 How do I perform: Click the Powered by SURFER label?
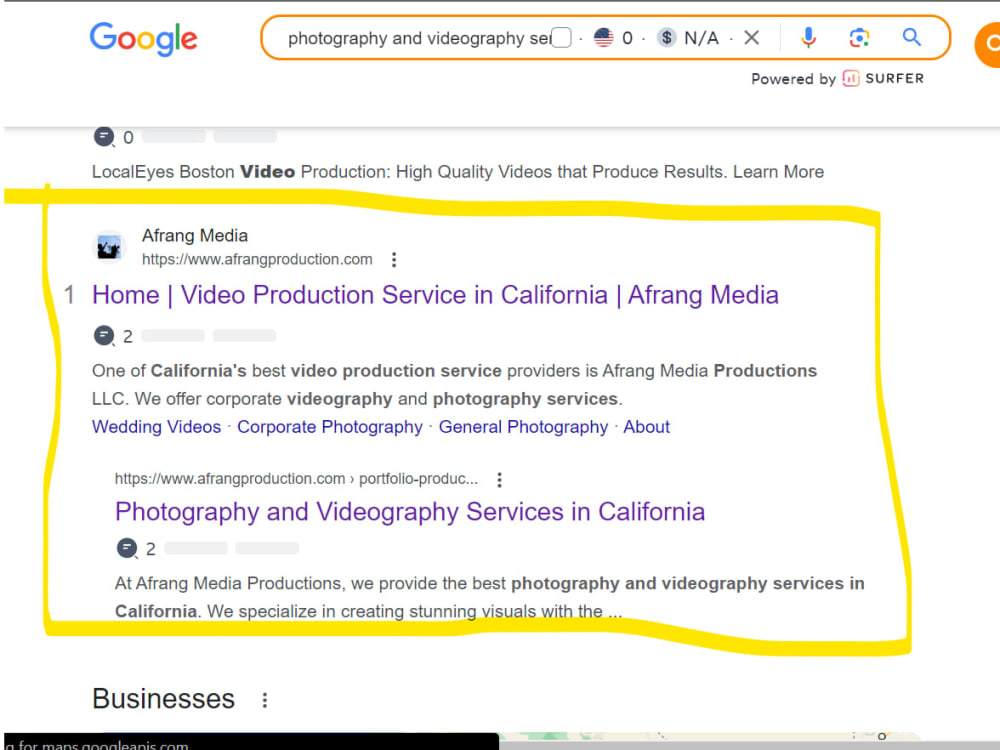point(837,78)
